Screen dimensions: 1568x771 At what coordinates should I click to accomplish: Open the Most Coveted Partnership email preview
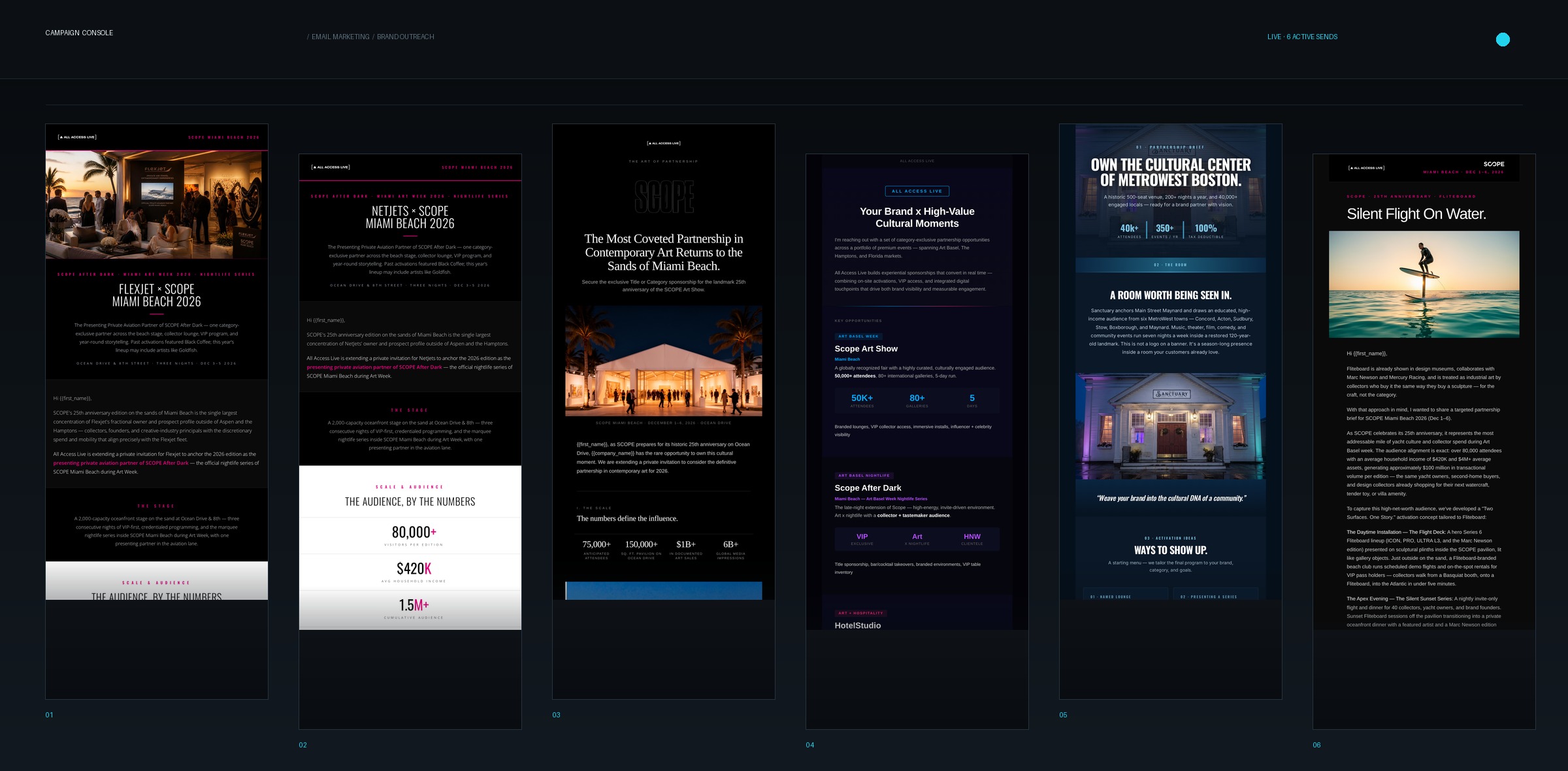(x=664, y=412)
